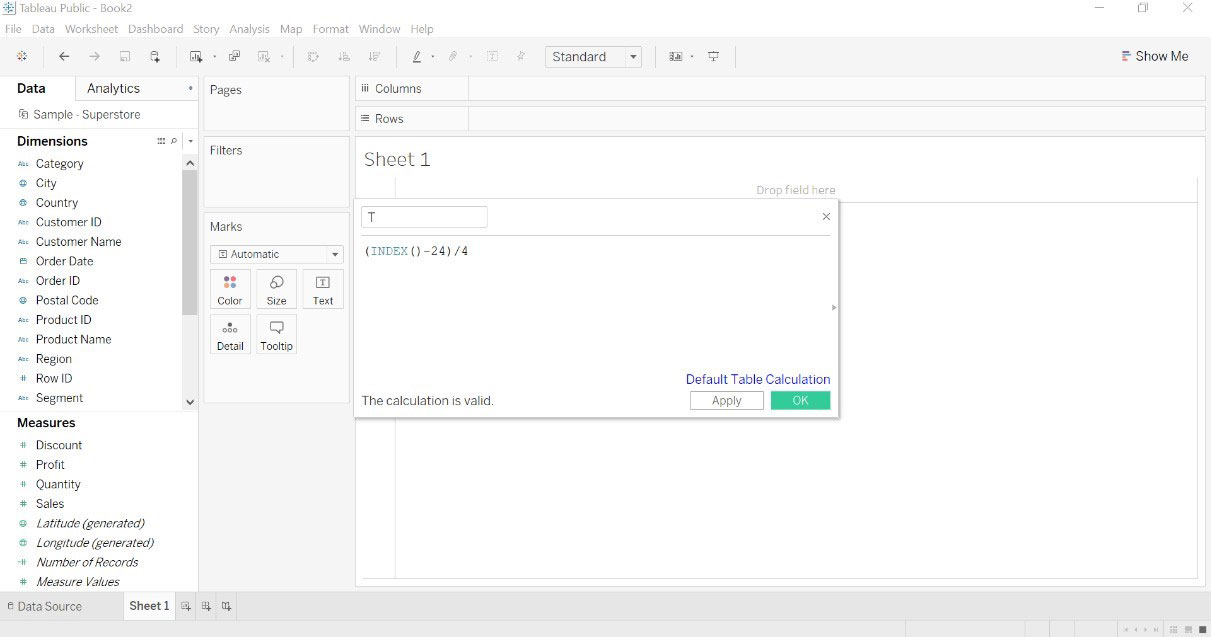Click the Detail mark card

tap(230, 335)
